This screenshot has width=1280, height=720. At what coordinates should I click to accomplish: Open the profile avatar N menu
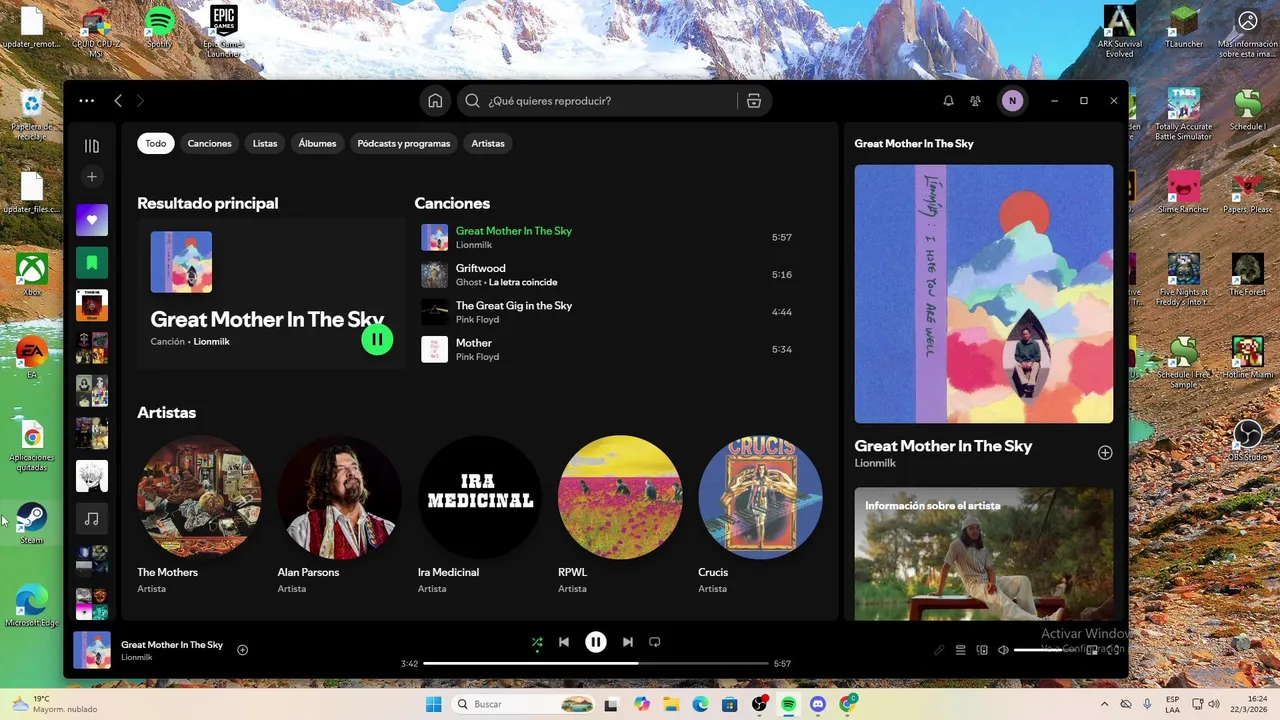click(x=1012, y=101)
